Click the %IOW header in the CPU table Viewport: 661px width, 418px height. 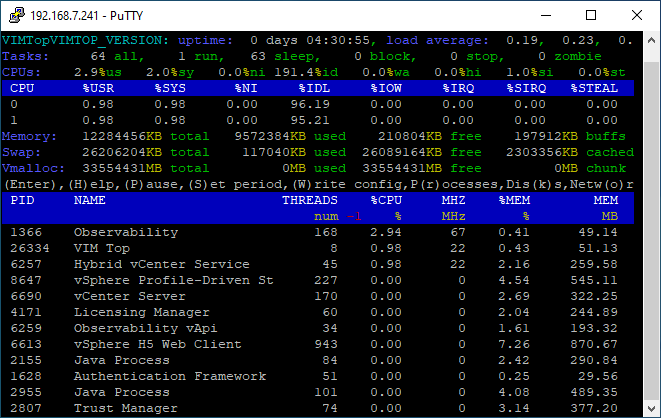(386, 88)
